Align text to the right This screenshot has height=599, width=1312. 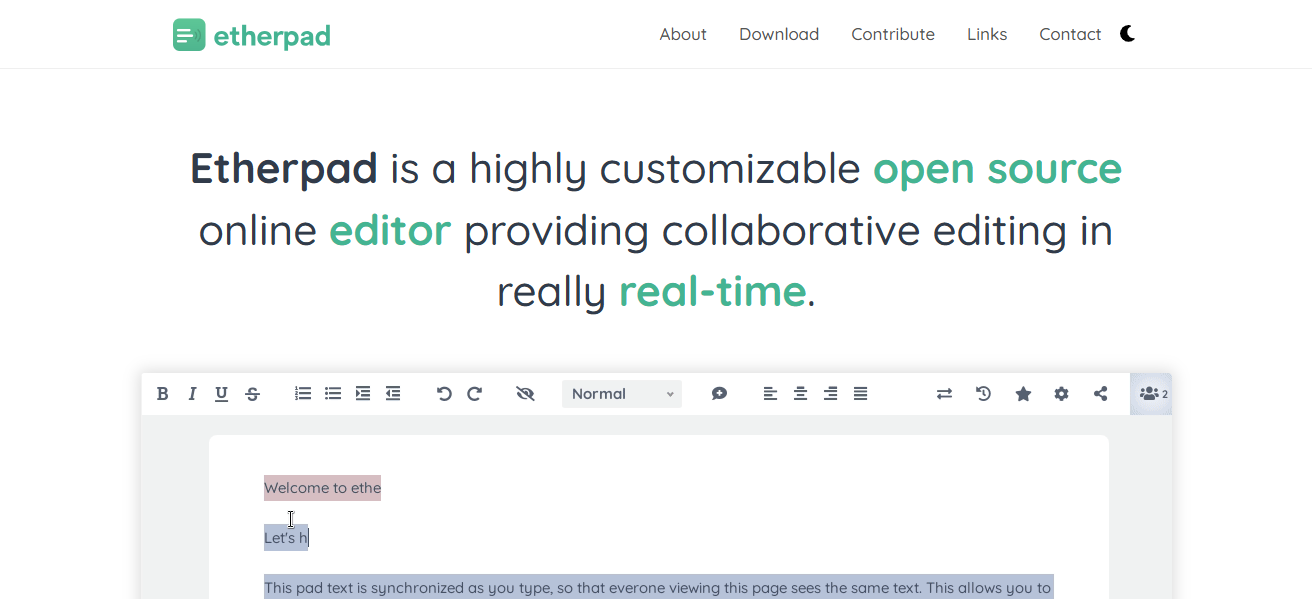pyautogui.click(x=830, y=394)
